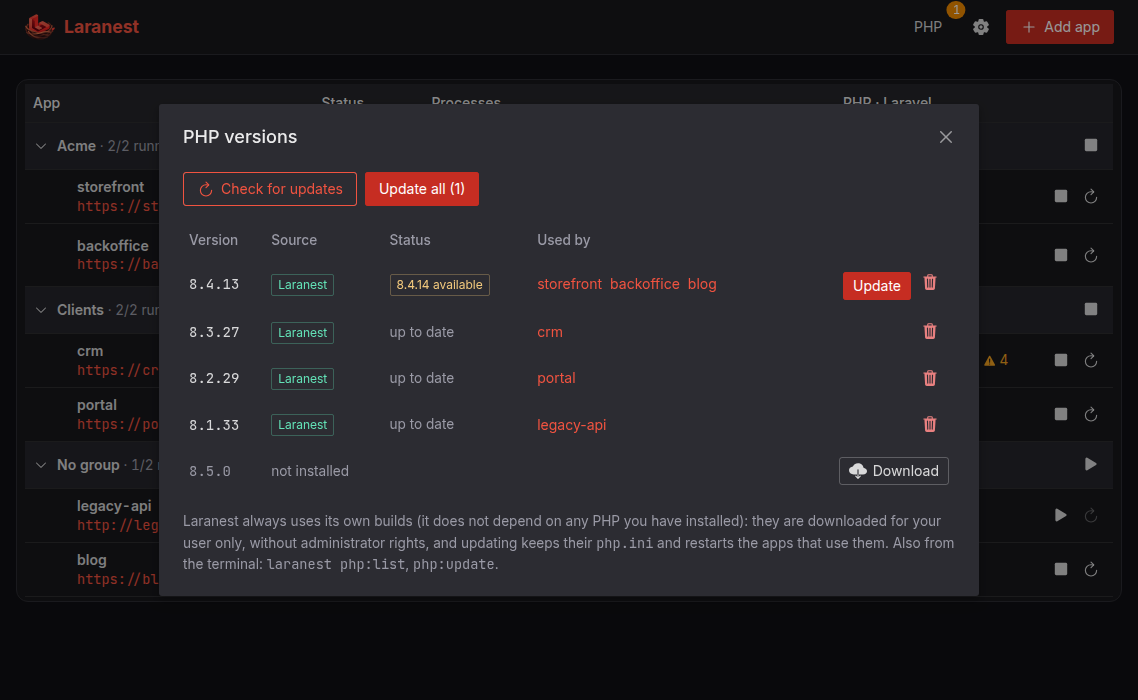Restart the blog app
Viewport: 1138px width, 700px height.
tap(1090, 569)
